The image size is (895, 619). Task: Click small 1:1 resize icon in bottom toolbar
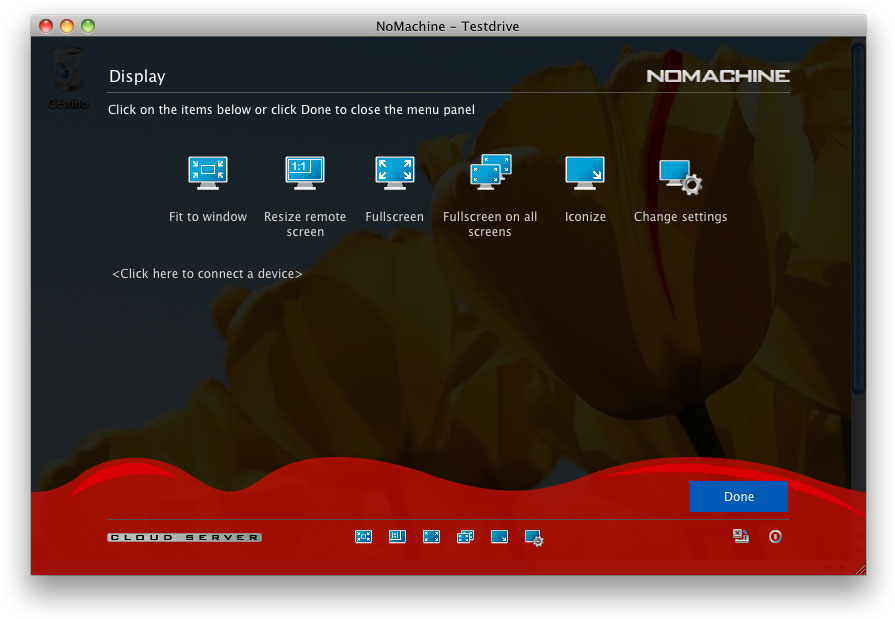(397, 537)
